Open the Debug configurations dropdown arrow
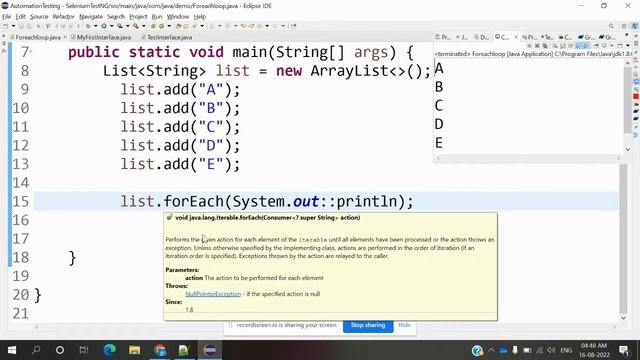Screen dimensions: 640x360 [x=96, y=26]
